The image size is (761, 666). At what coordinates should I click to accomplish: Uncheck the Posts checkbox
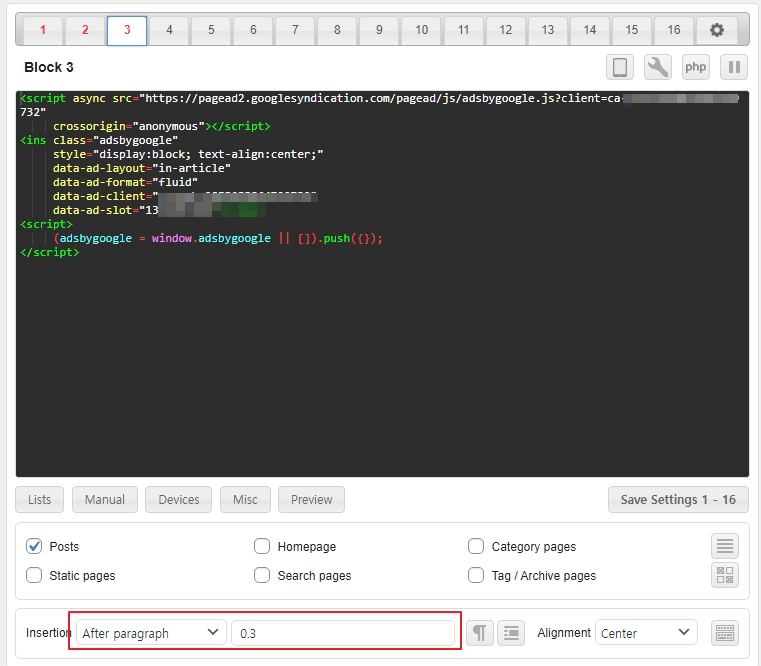pyautogui.click(x=34, y=546)
